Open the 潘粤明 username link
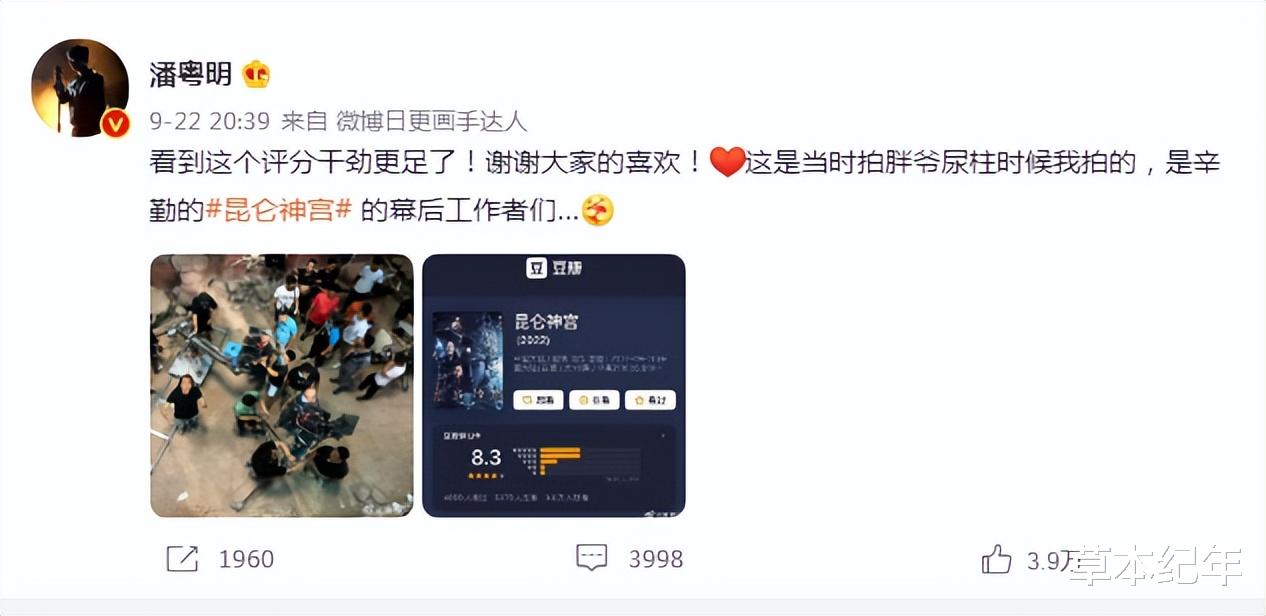 pos(191,74)
